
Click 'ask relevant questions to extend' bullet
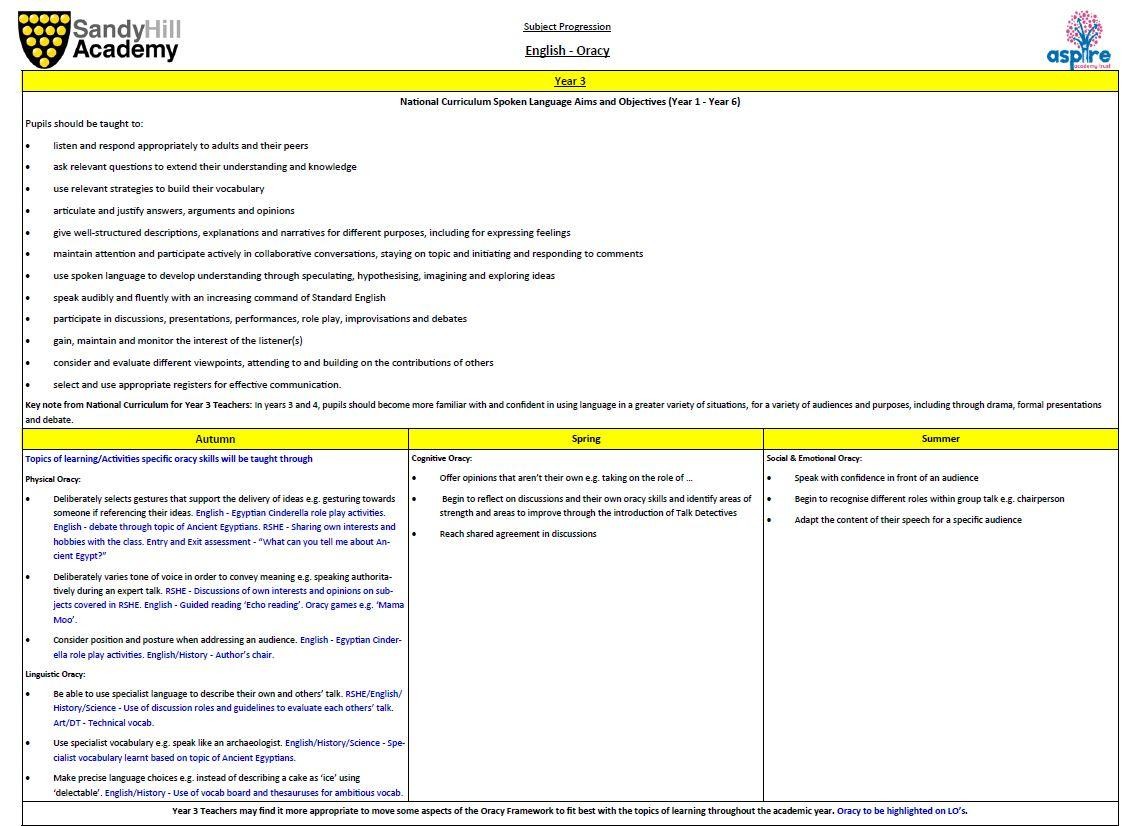click(204, 167)
